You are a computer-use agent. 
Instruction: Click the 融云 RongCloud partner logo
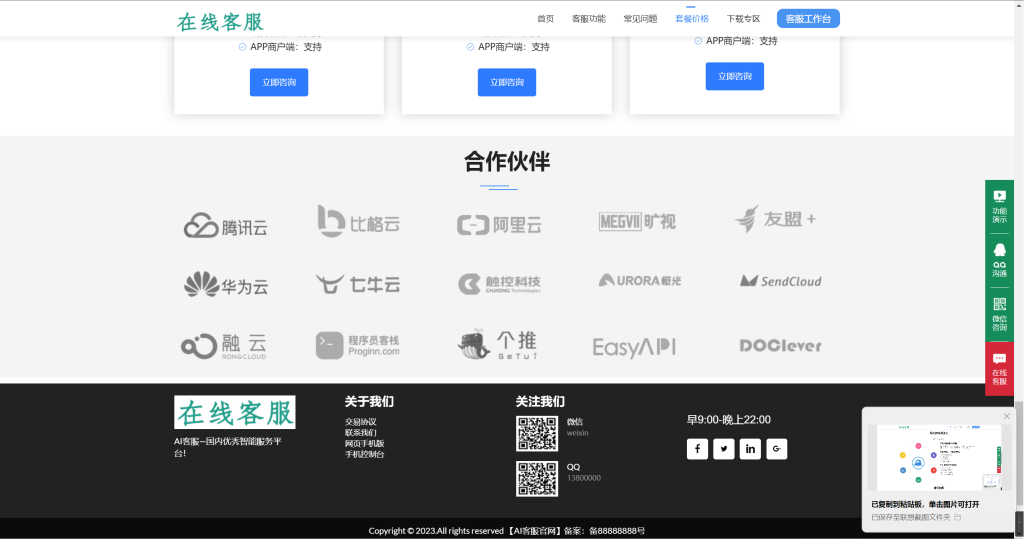224,346
